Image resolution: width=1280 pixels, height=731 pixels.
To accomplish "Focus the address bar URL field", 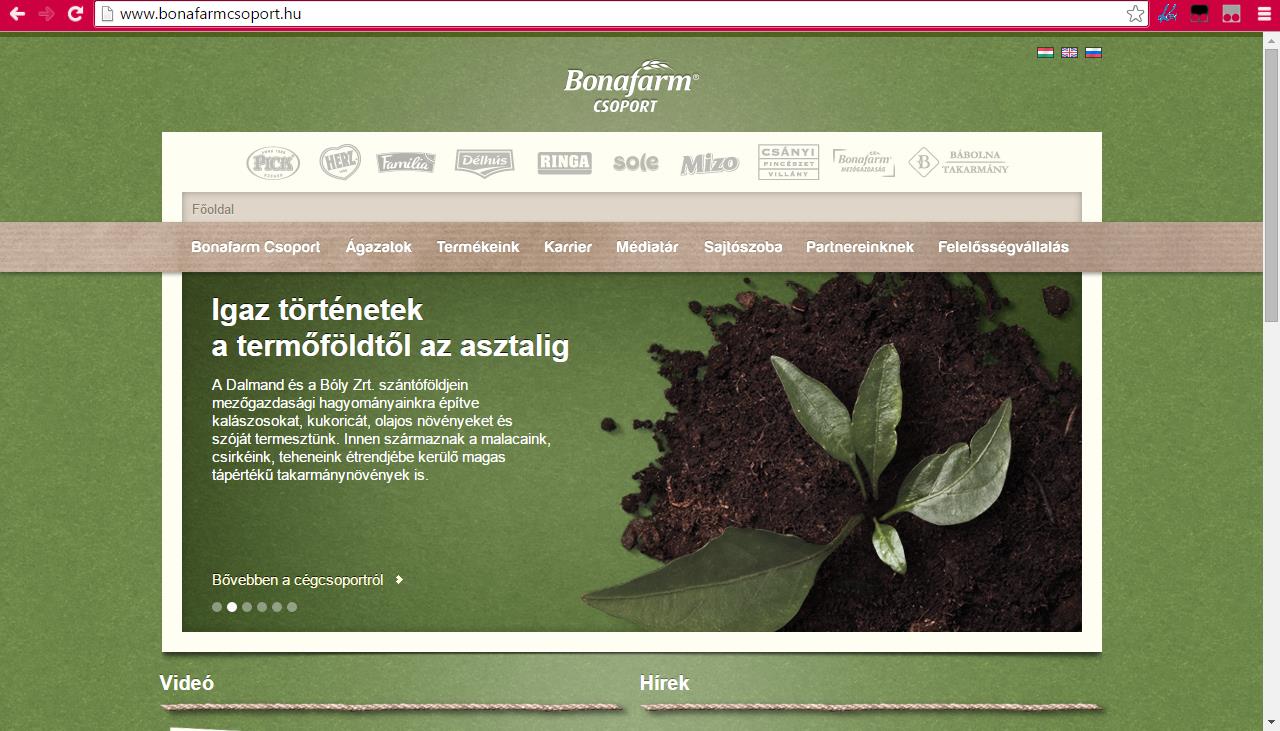I will click(x=620, y=14).
